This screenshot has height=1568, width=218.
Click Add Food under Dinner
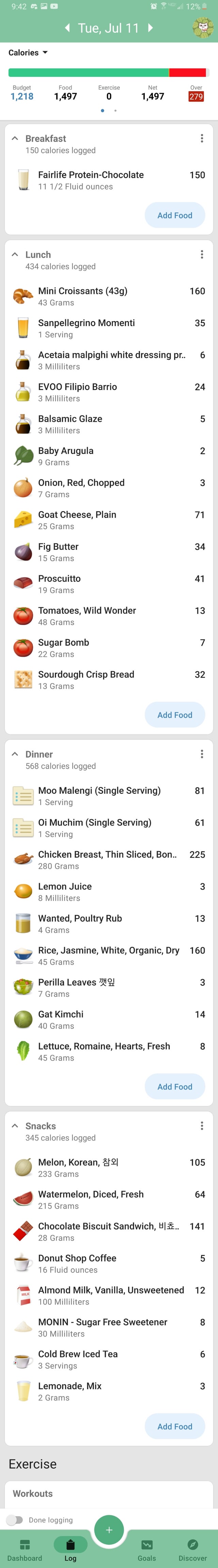point(175,1087)
